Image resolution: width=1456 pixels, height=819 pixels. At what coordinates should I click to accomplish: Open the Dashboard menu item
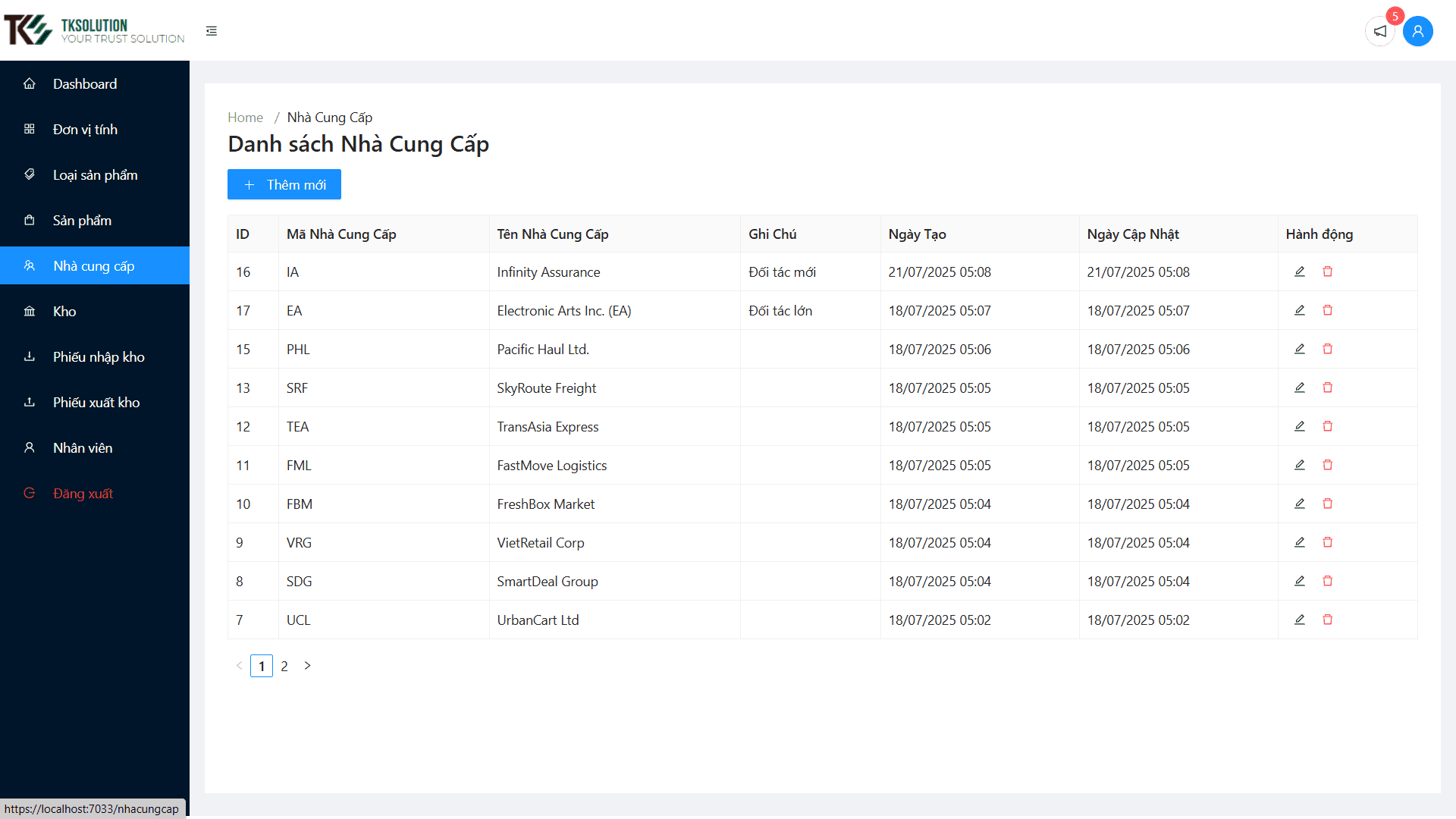click(85, 83)
